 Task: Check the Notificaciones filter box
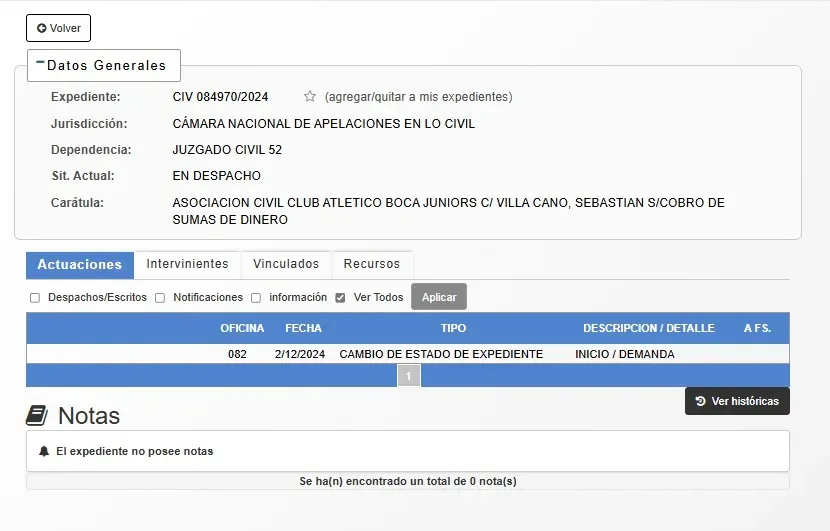160,298
